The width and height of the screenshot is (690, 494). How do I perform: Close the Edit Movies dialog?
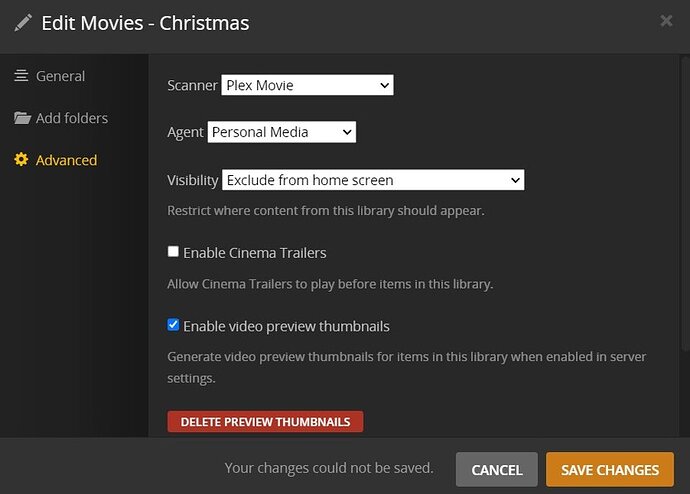666,20
